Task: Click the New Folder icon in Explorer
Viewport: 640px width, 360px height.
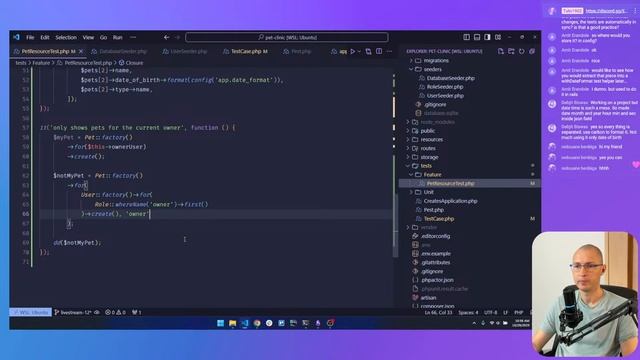Action: pyautogui.click(x=511, y=51)
